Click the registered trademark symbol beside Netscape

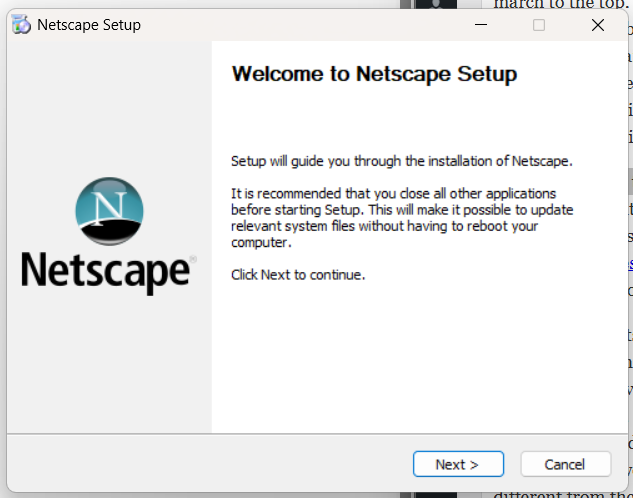pos(193,258)
